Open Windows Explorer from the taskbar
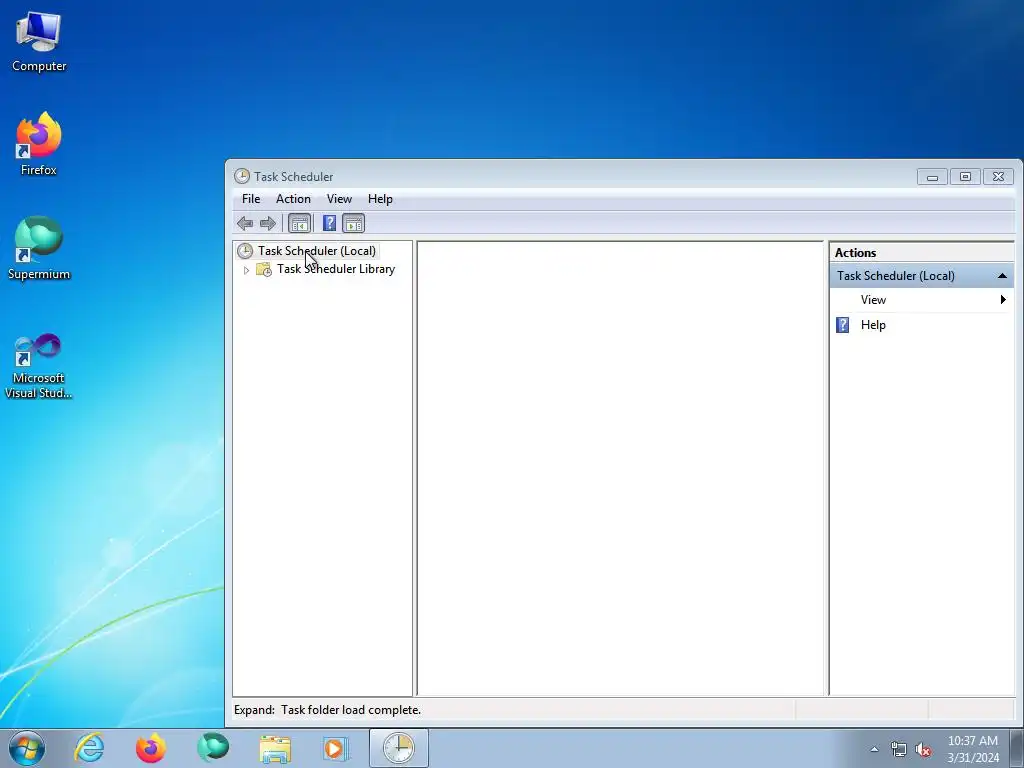 pyautogui.click(x=275, y=748)
